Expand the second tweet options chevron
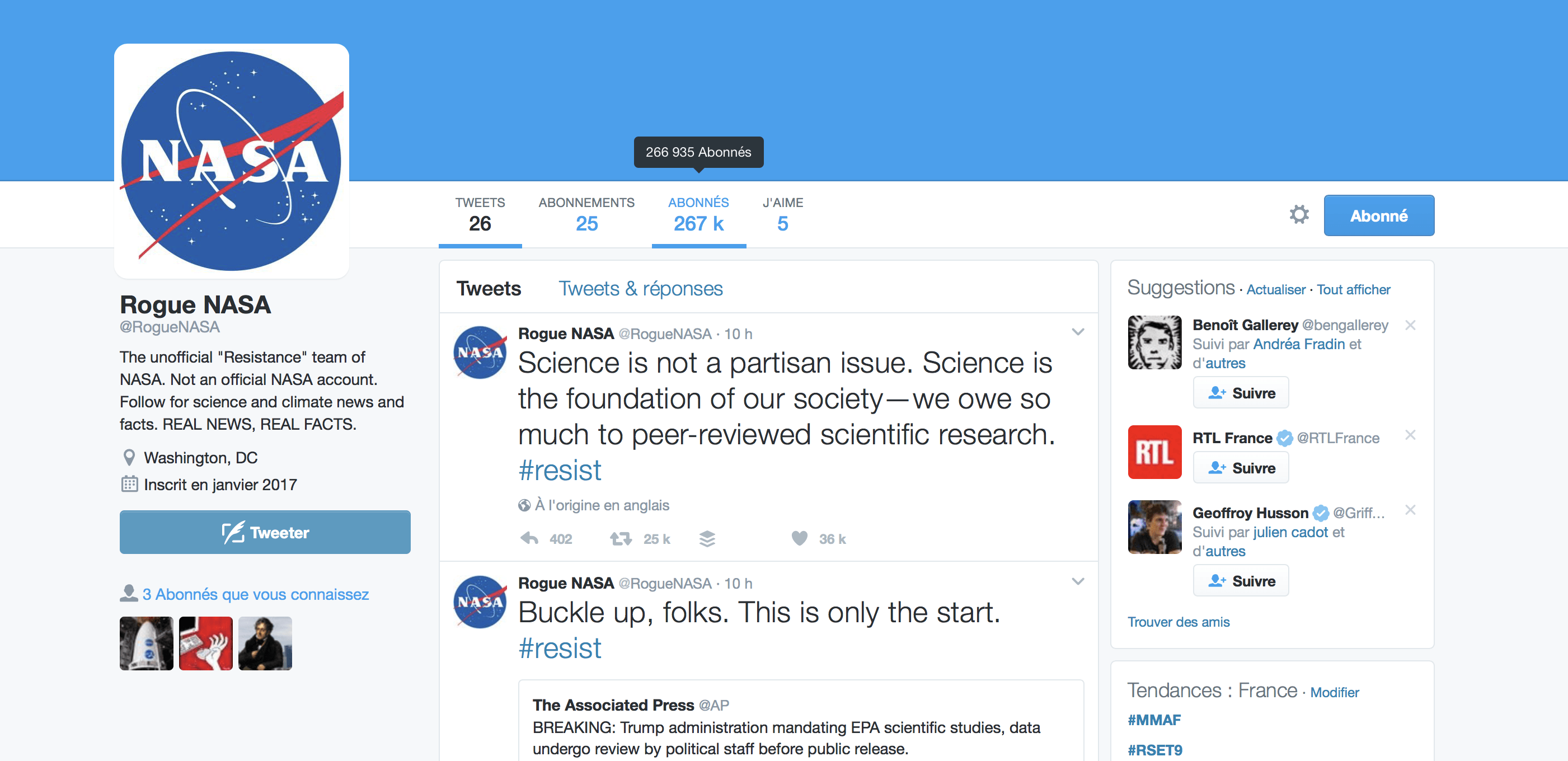 click(x=1078, y=581)
